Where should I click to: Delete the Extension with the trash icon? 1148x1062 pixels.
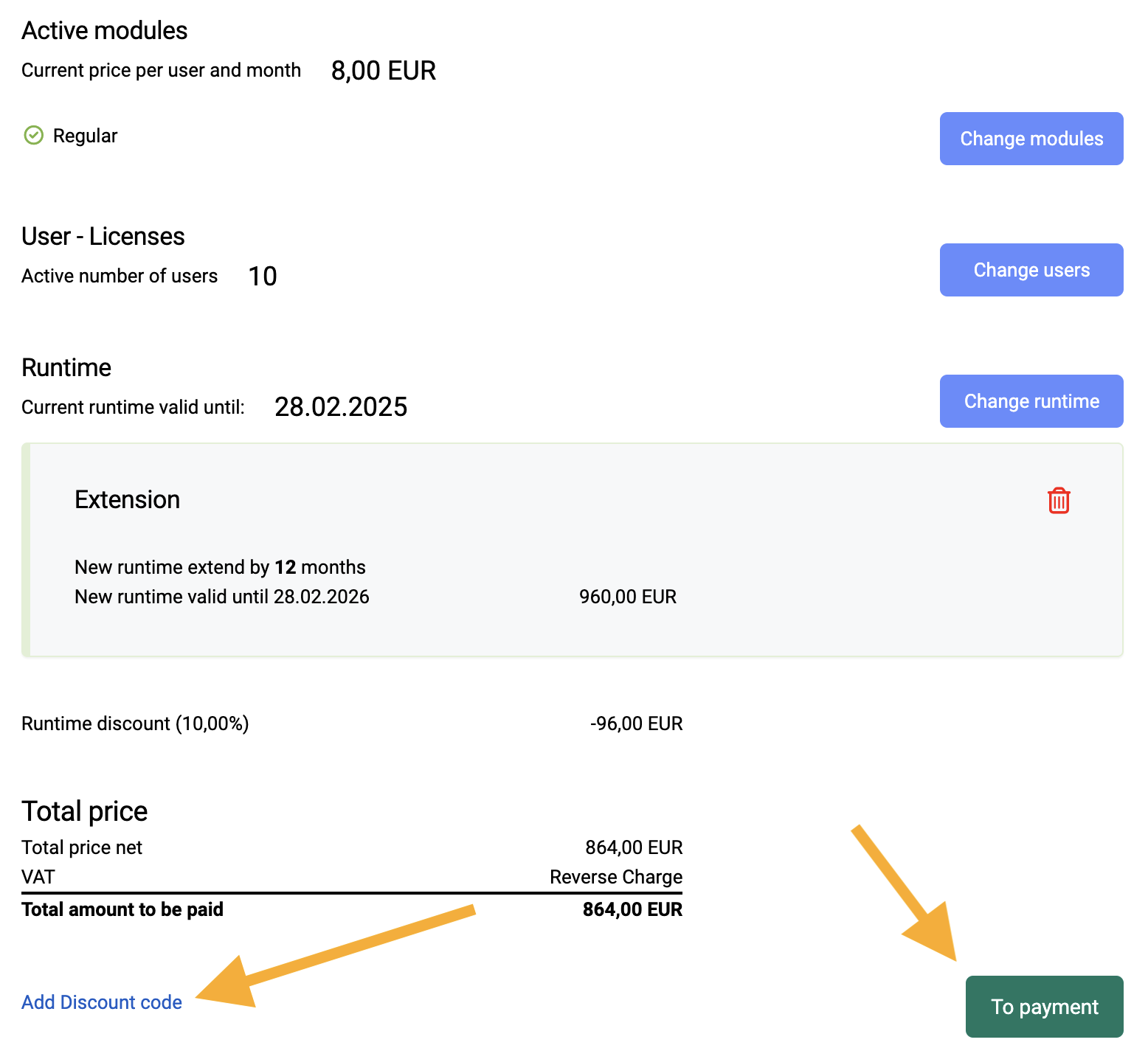1059,501
